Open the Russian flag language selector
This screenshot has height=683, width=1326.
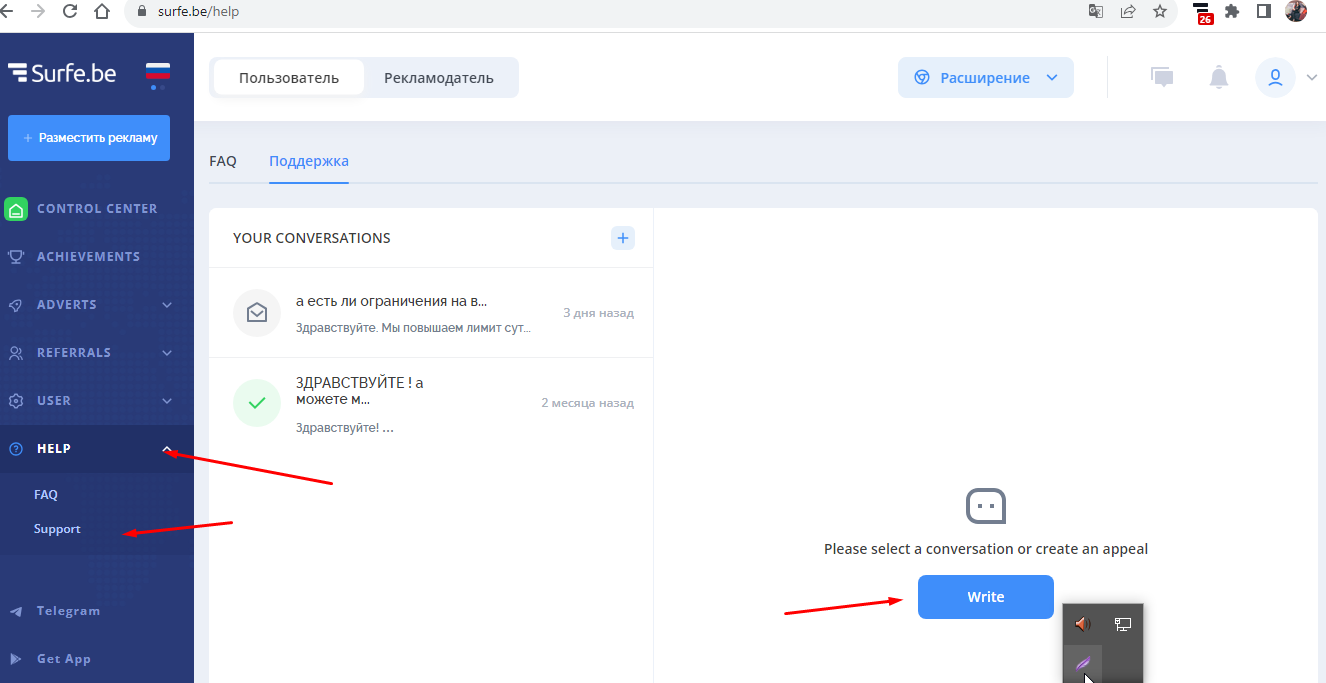pos(158,72)
